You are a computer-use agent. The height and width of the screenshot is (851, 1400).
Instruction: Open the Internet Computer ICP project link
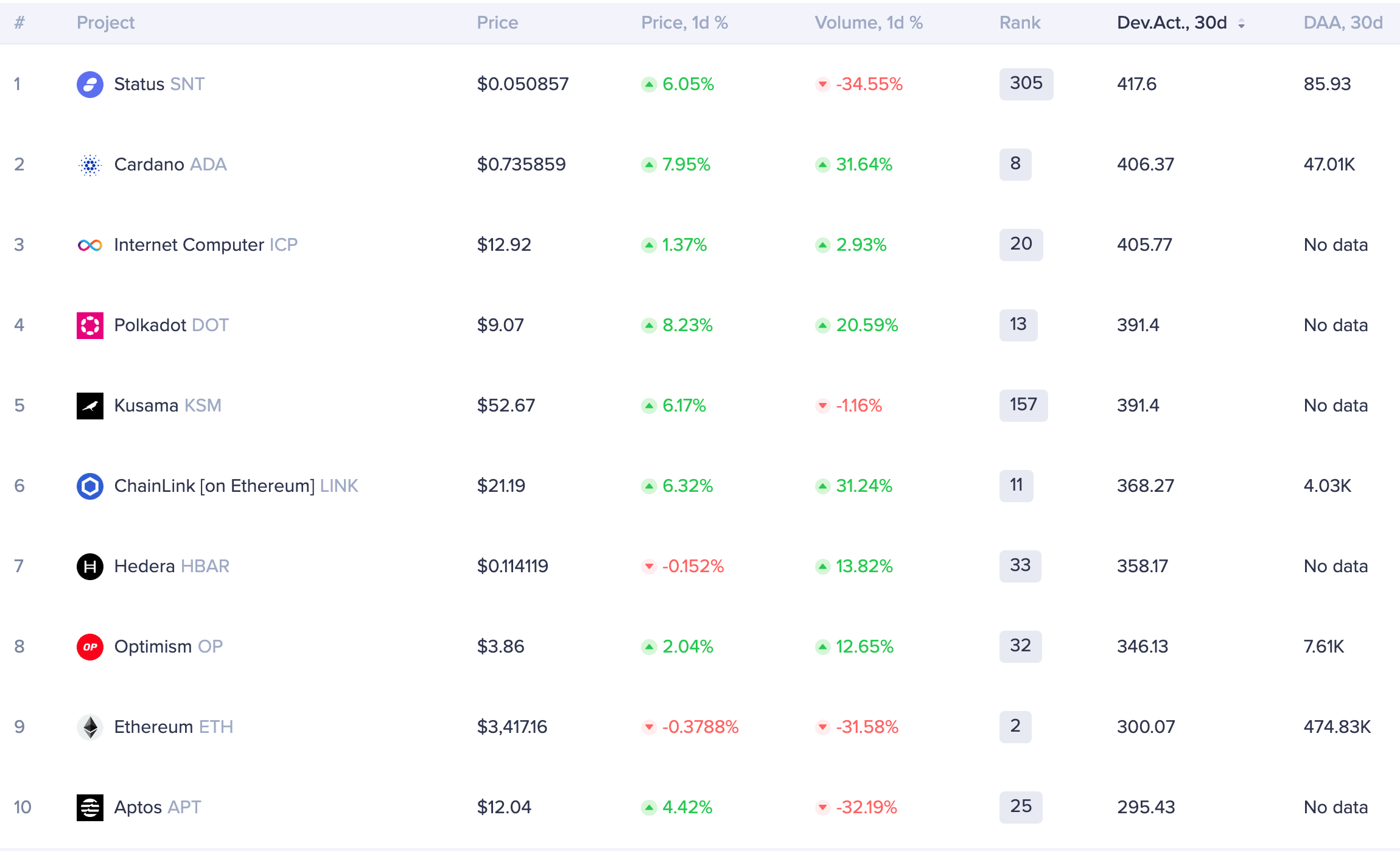(x=206, y=245)
